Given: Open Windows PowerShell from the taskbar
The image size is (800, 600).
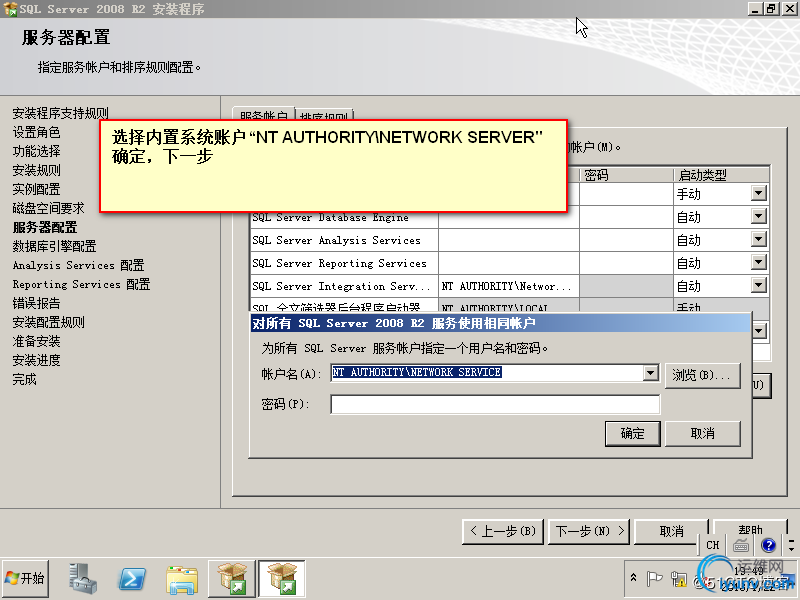Looking at the screenshot, I should (132, 579).
